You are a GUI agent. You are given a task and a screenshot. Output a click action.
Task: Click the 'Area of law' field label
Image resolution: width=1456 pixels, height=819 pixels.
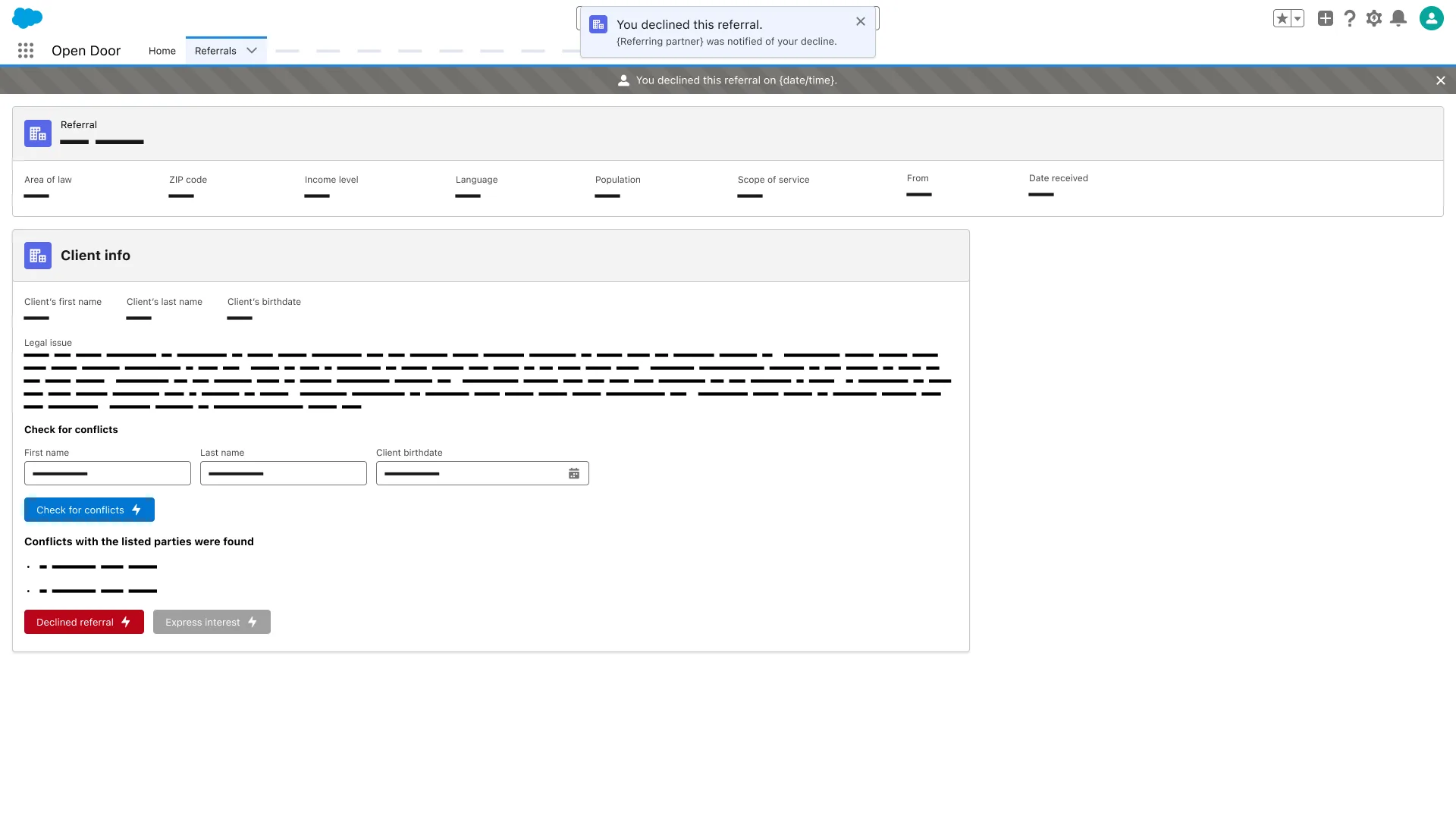[x=48, y=180]
